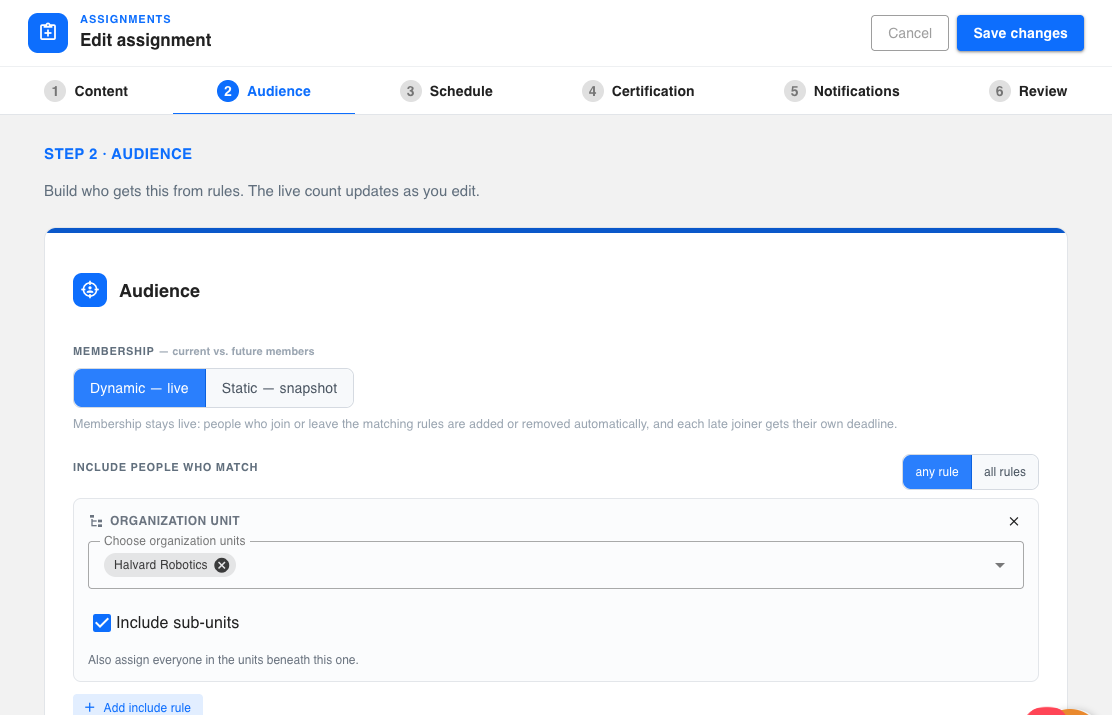Click Save changes button
1112x715 pixels.
tap(1020, 33)
